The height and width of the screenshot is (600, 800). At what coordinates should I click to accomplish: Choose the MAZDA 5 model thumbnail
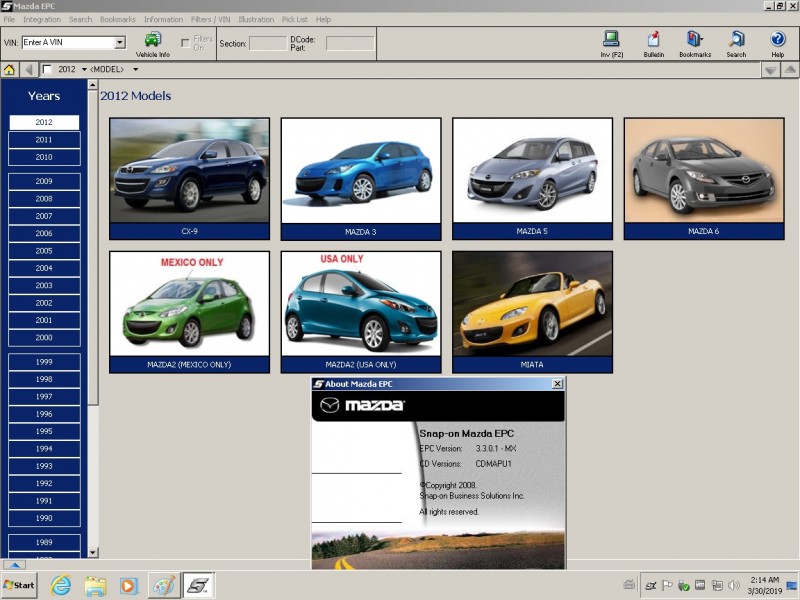click(532, 179)
